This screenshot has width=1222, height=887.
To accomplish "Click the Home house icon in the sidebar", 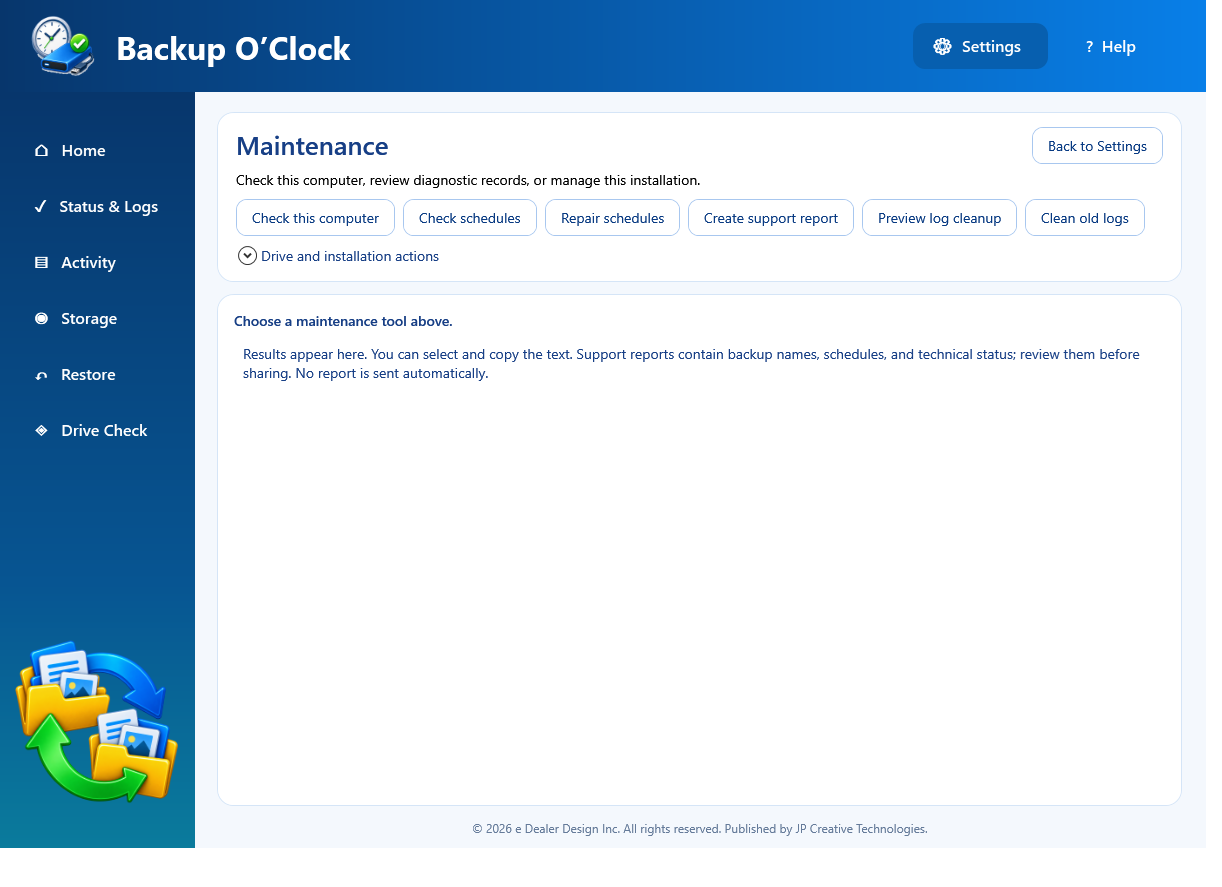I will (41, 151).
